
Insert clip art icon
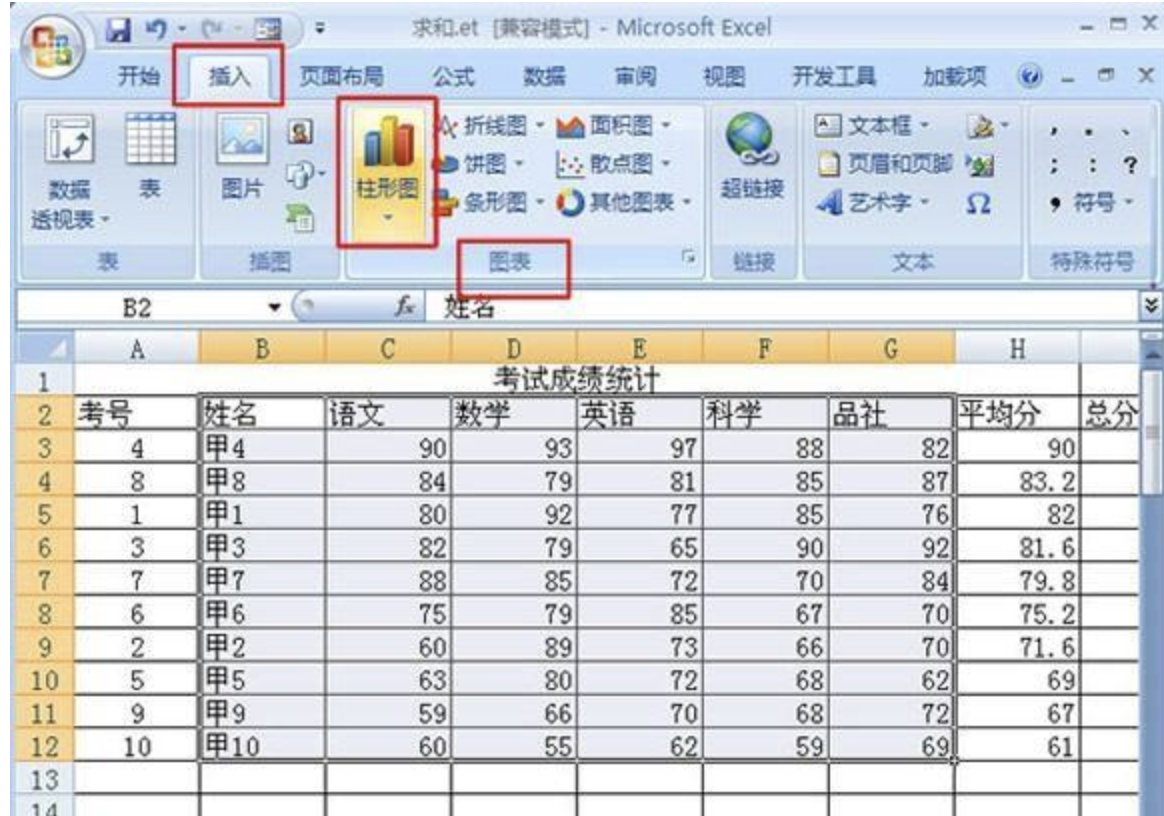click(300, 132)
